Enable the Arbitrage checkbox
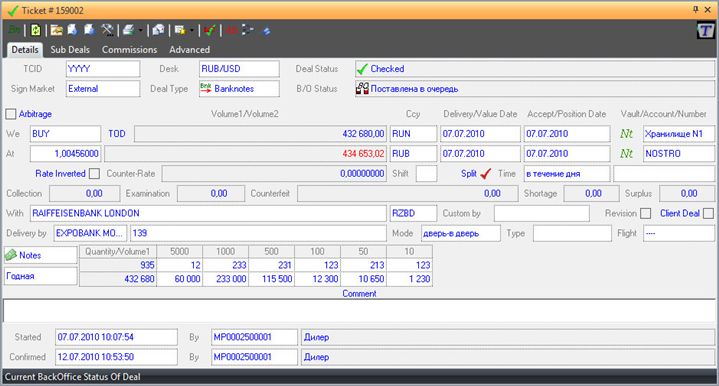This screenshot has height=386, width=719. click(x=11, y=114)
